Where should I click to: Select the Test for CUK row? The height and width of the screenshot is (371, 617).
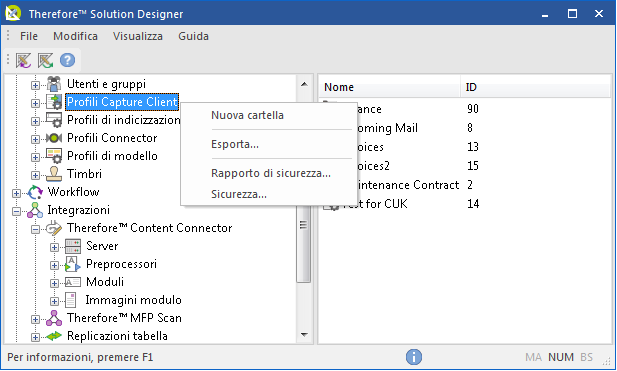(x=464, y=204)
